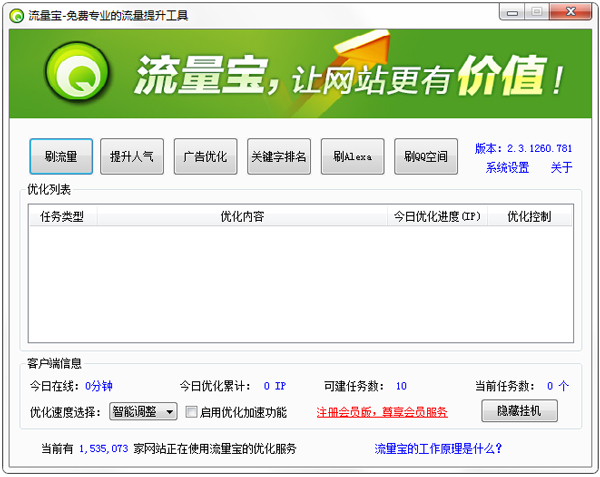This screenshot has width=600, height=477.
Task: Switch to 提升人气 section
Action: coord(132,156)
